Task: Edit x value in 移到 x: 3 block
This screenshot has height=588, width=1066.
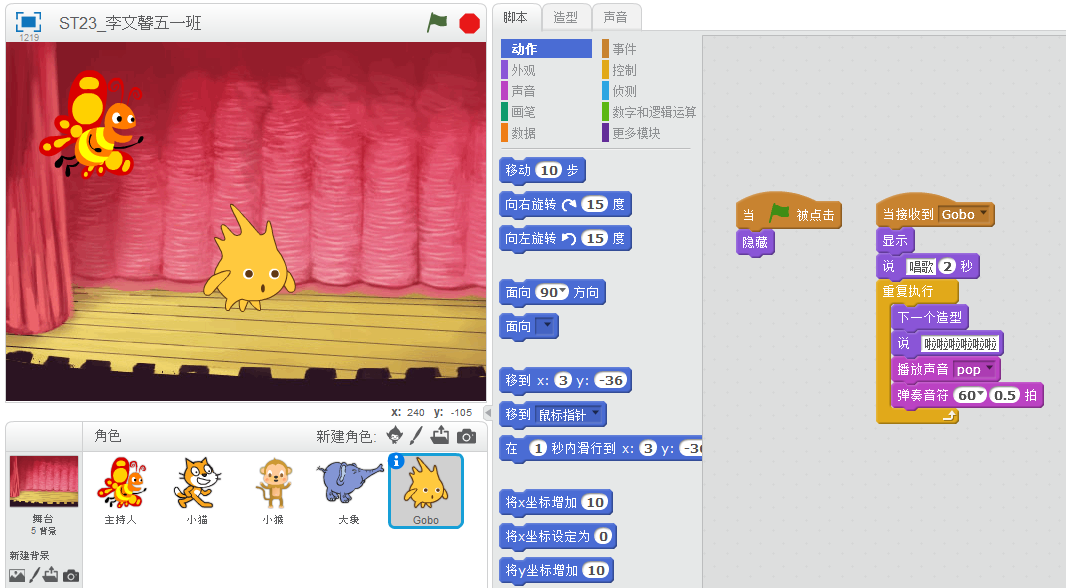Action: pos(563,381)
